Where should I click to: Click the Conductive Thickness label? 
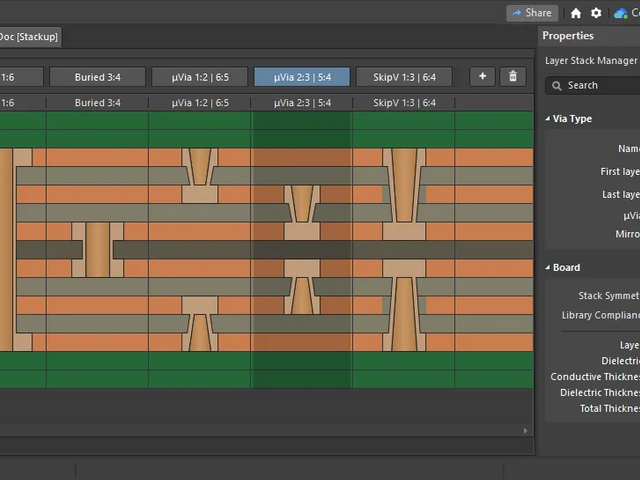[x=595, y=377]
